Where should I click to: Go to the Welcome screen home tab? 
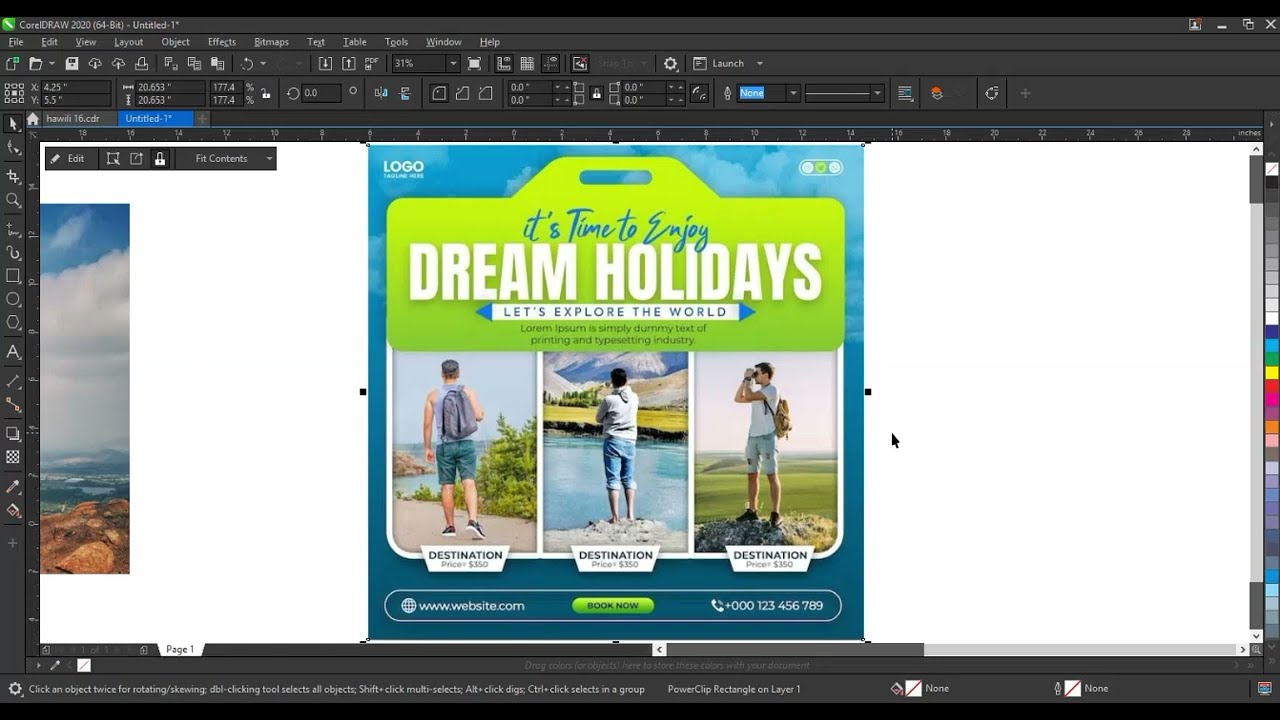pyautogui.click(x=33, y=118)
